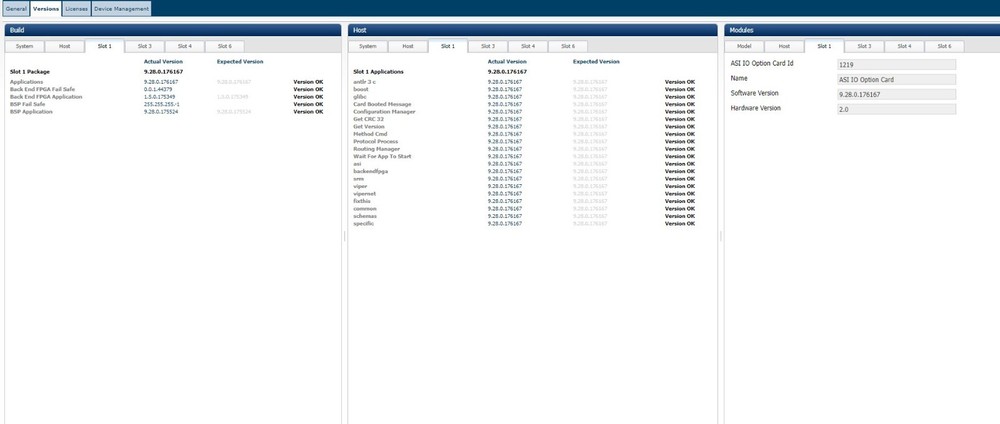Switch to the Licenses tab

(77, 9)
